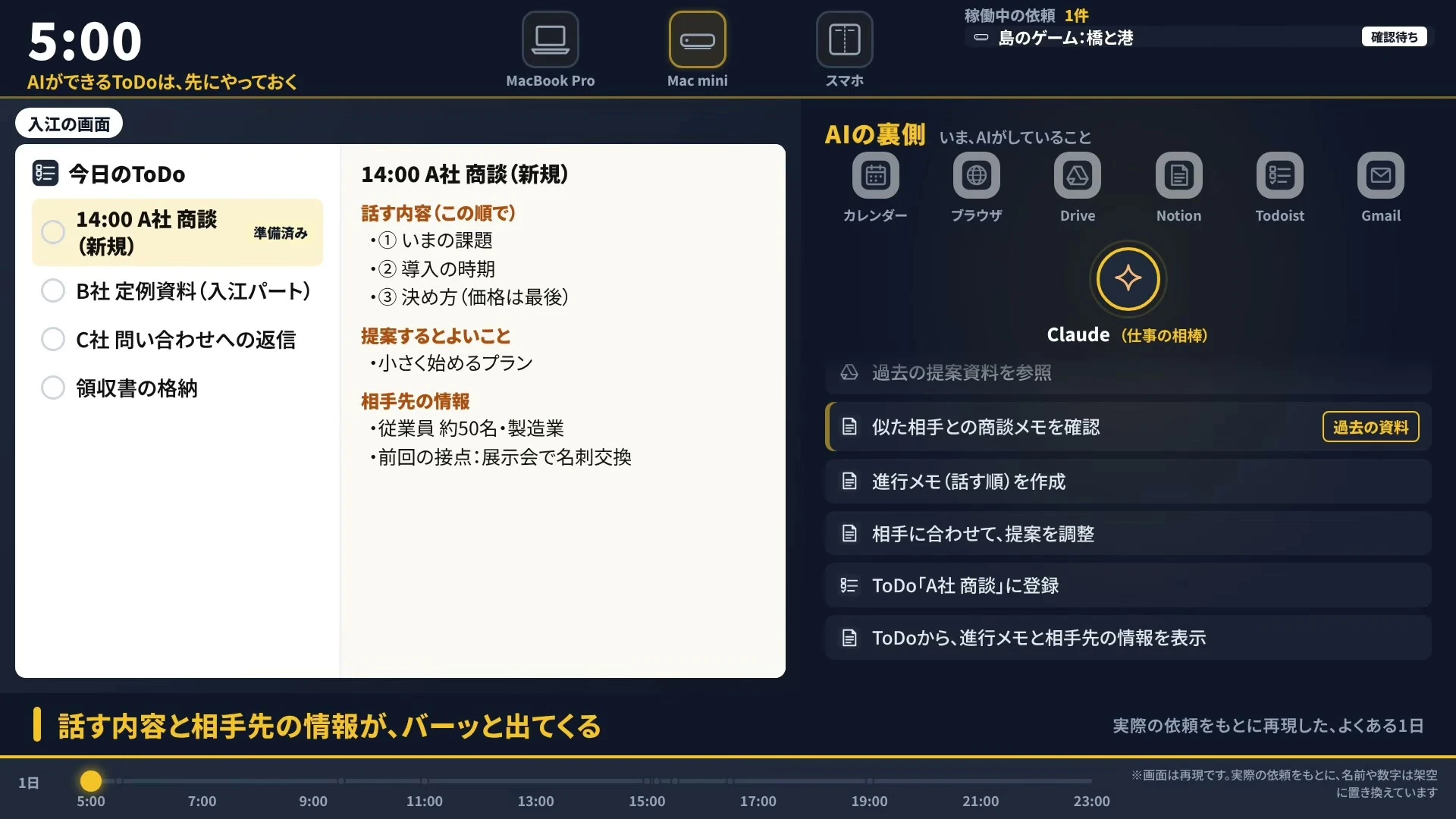Click the 過去の資料 tag button

coord(1370,427)
